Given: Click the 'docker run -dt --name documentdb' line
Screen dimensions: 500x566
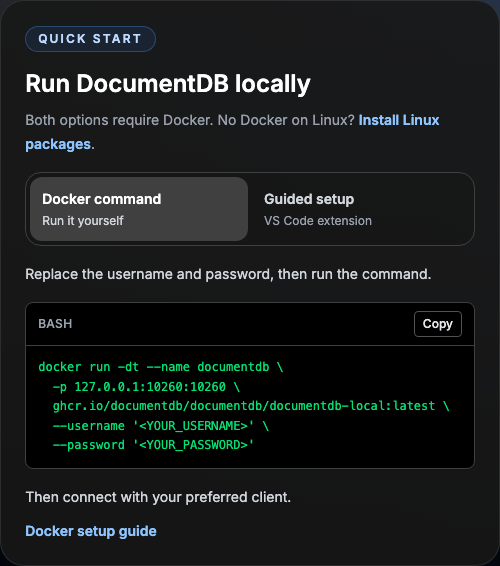Looking at the screenshot, I should (x=161, y=367).
